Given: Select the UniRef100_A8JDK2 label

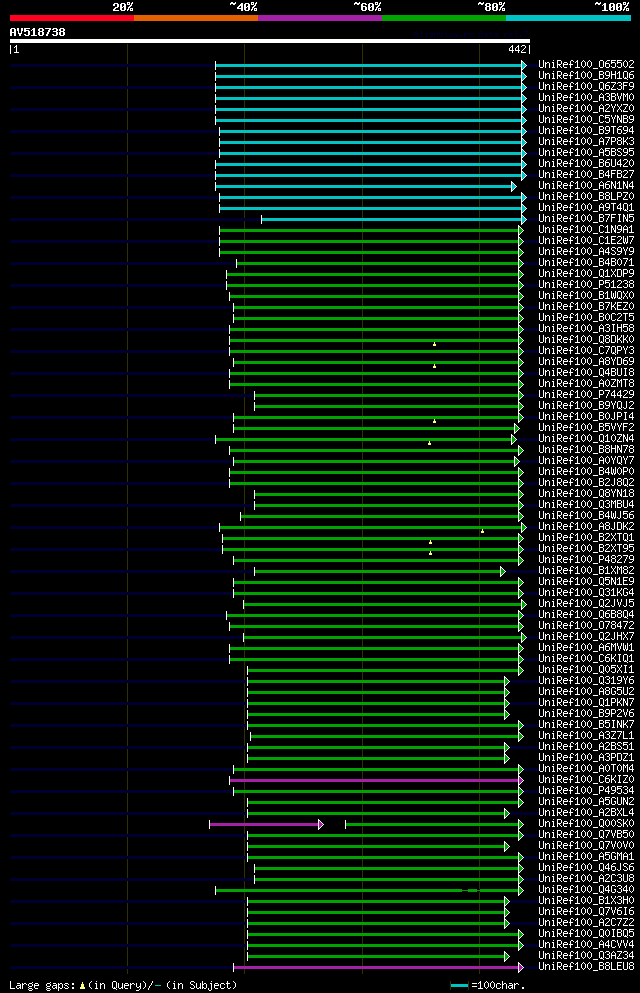Looking at the screenshot, I should point(586,527).
